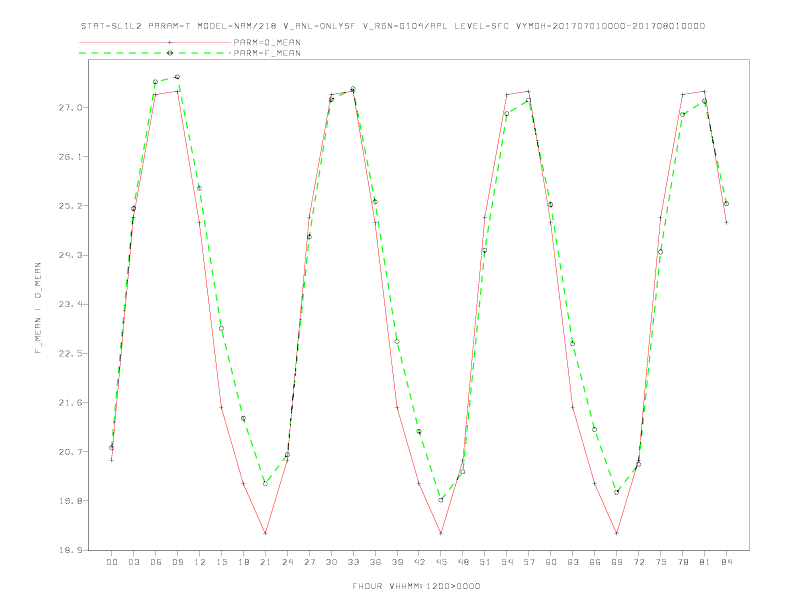Screen dimensions: 792x612
Task: Click the 78 forecast hour tick label
Action: tap(682, 562)
